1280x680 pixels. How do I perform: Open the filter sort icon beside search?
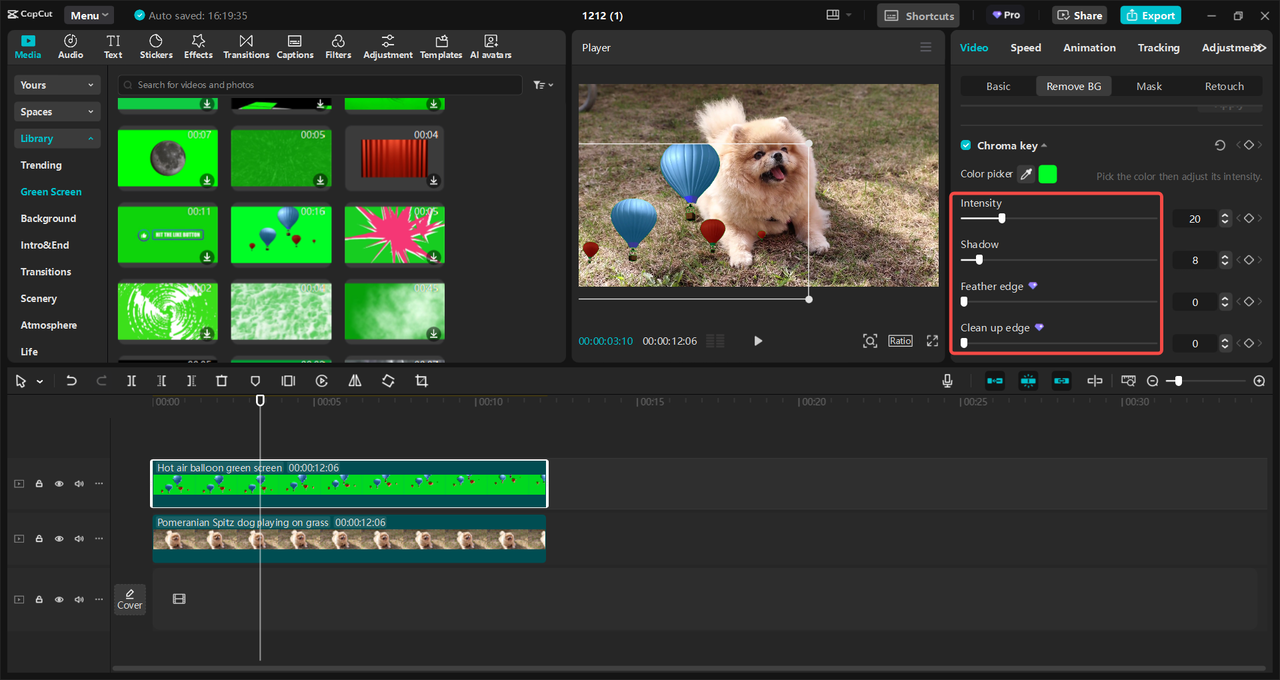click(x=543, y=85)
